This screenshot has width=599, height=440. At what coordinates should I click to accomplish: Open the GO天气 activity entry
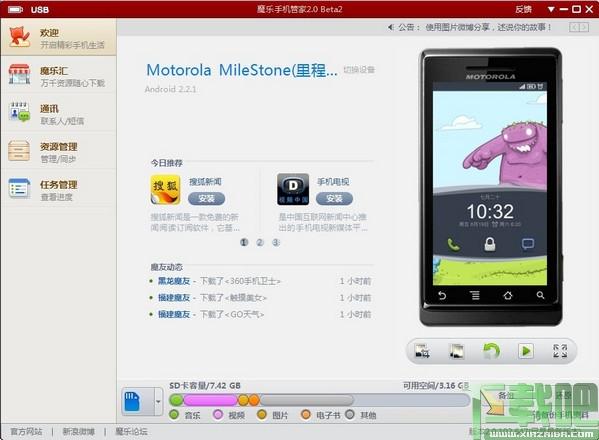[232, 314]
